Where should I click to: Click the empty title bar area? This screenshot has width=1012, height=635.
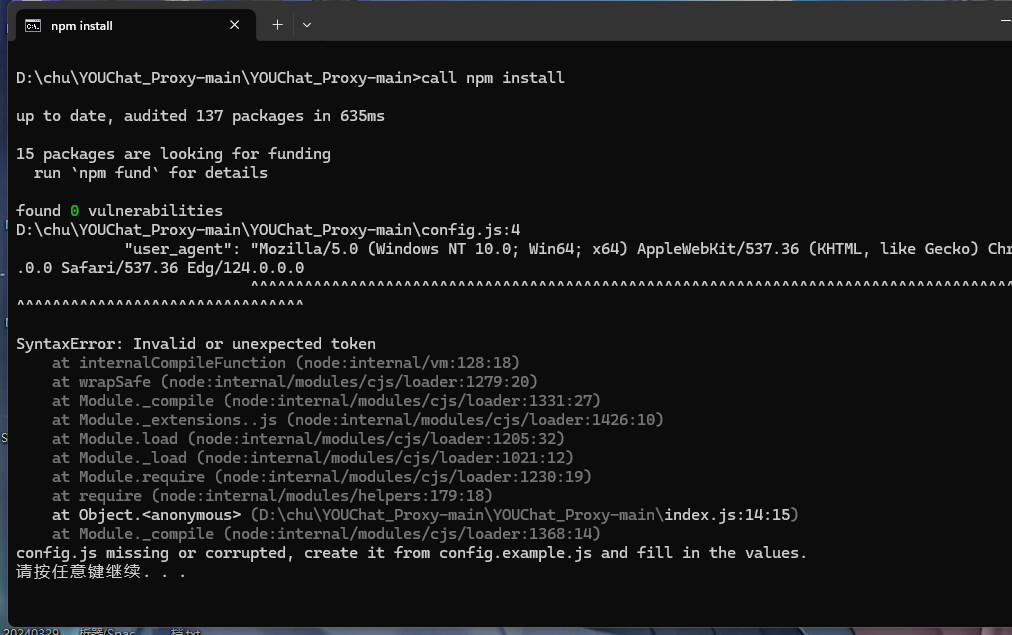point(650,24)
